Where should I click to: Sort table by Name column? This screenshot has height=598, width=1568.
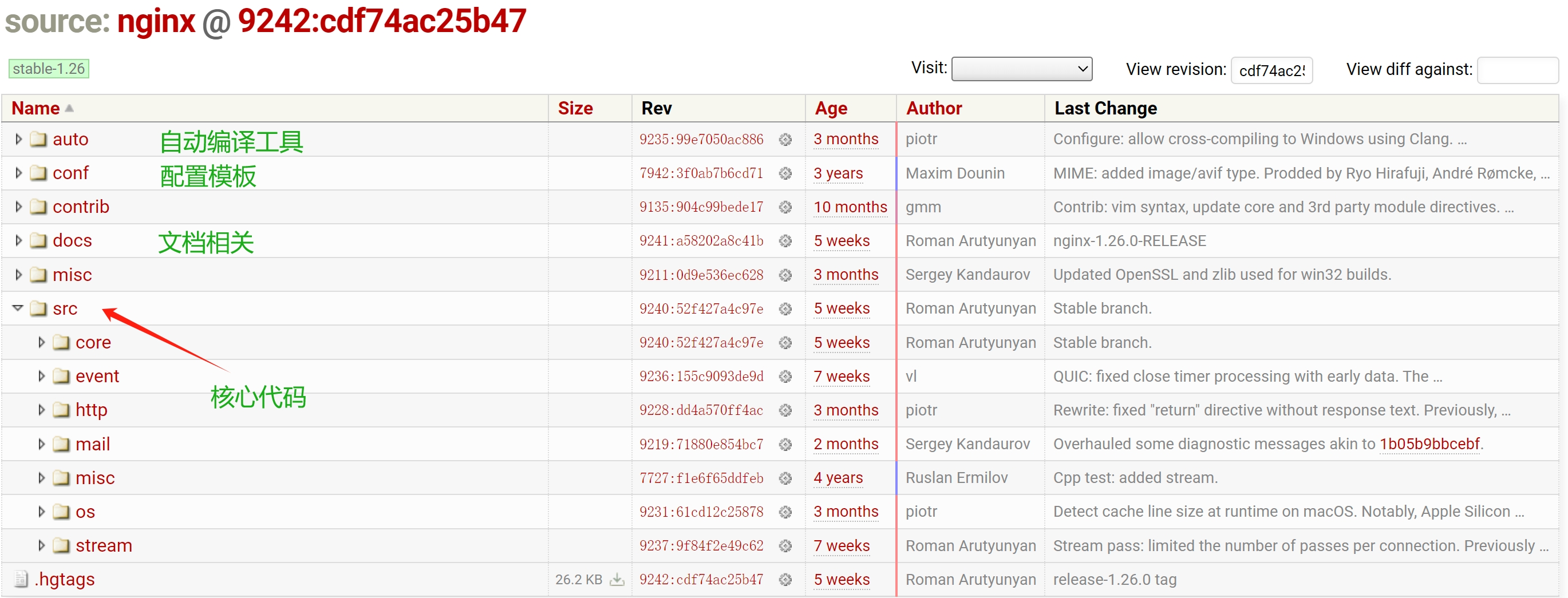[35, 108]
